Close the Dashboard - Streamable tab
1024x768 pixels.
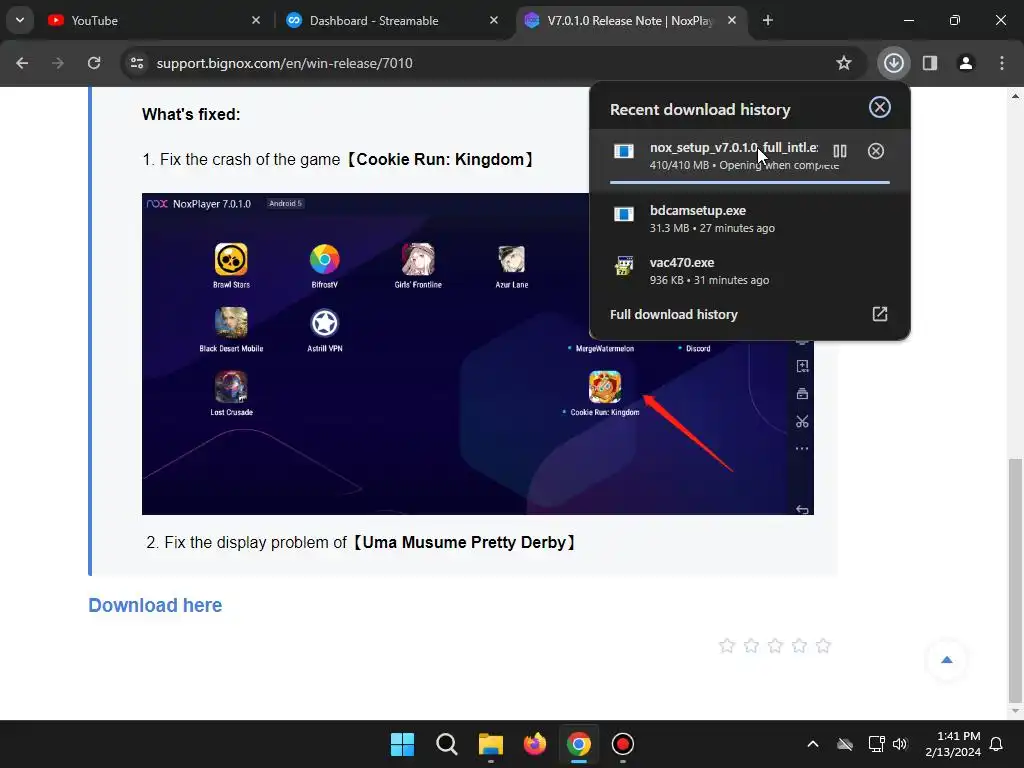click(x=494, y=21)
